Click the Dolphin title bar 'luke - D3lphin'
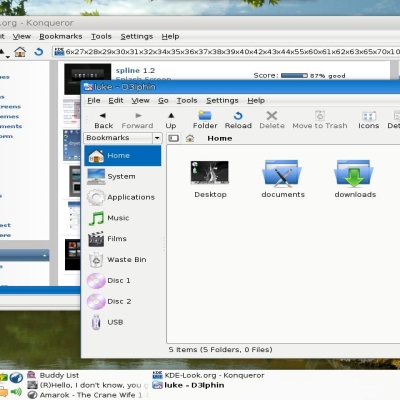Viewport: 400px width, 400px height. point(241,87)
